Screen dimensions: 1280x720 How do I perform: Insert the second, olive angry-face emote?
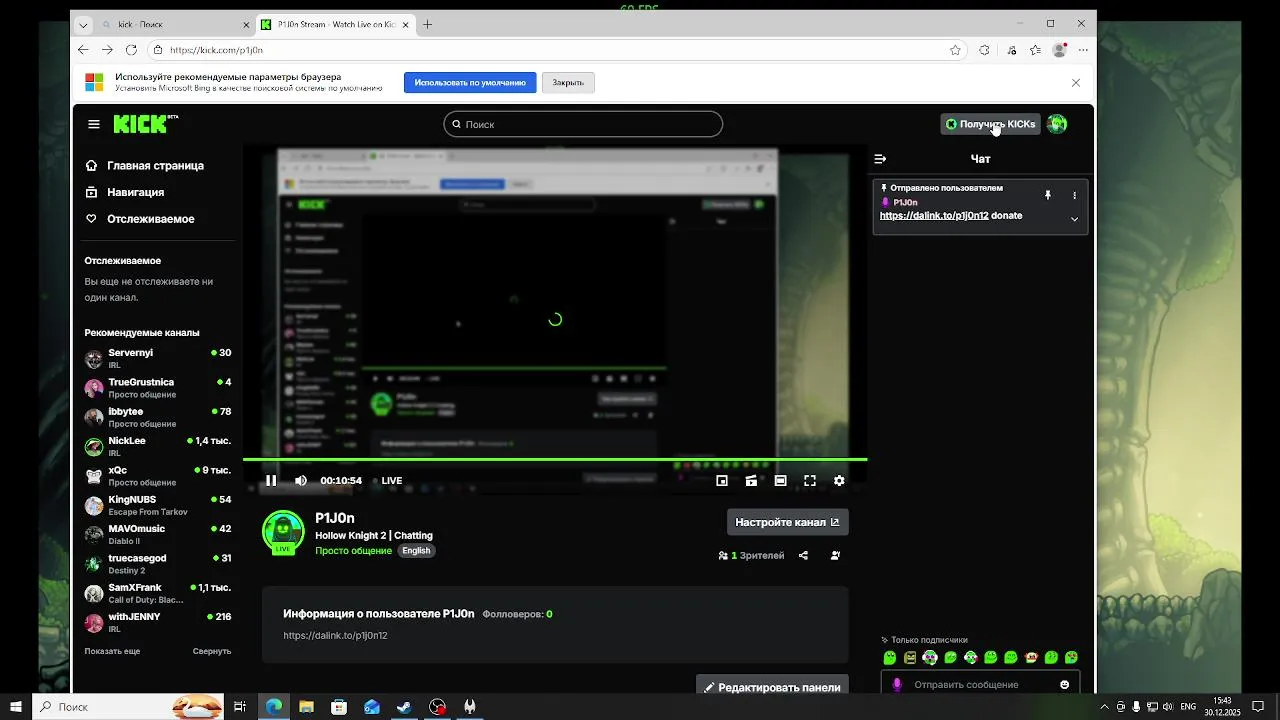pos(910,658)
